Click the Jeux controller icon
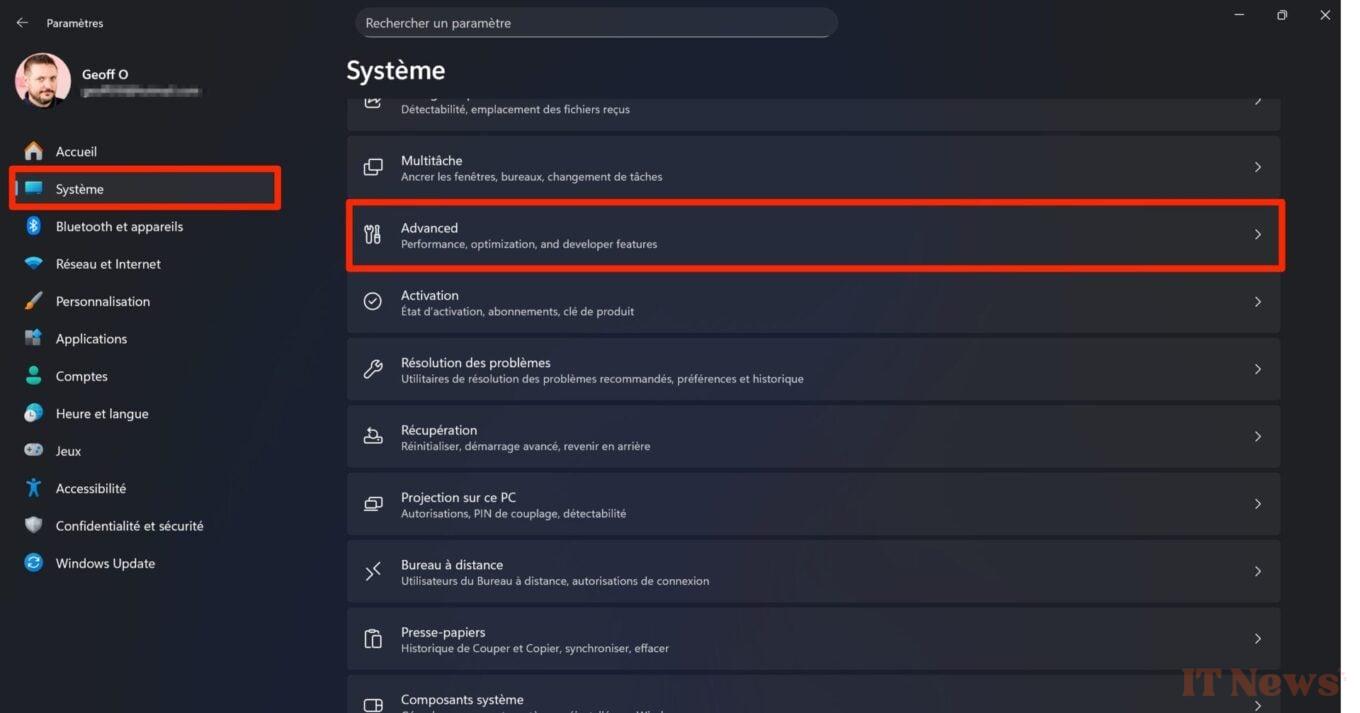Image resolution: width=1360 pixels, height=713 pixels. pyautogui.click(x=34, y=451)
